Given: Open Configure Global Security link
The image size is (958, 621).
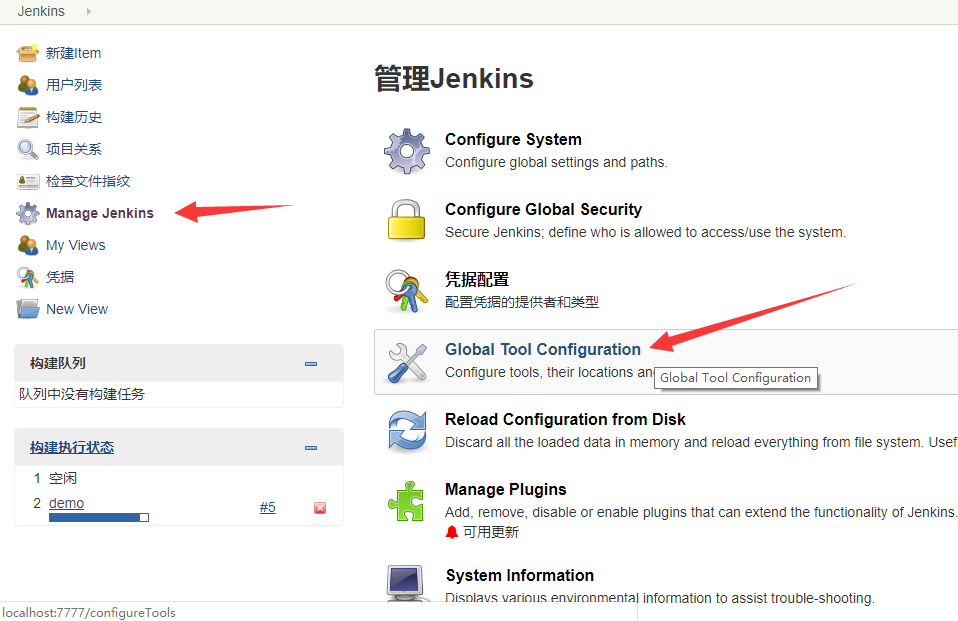Looking at the screenshot, I should 543,210.
